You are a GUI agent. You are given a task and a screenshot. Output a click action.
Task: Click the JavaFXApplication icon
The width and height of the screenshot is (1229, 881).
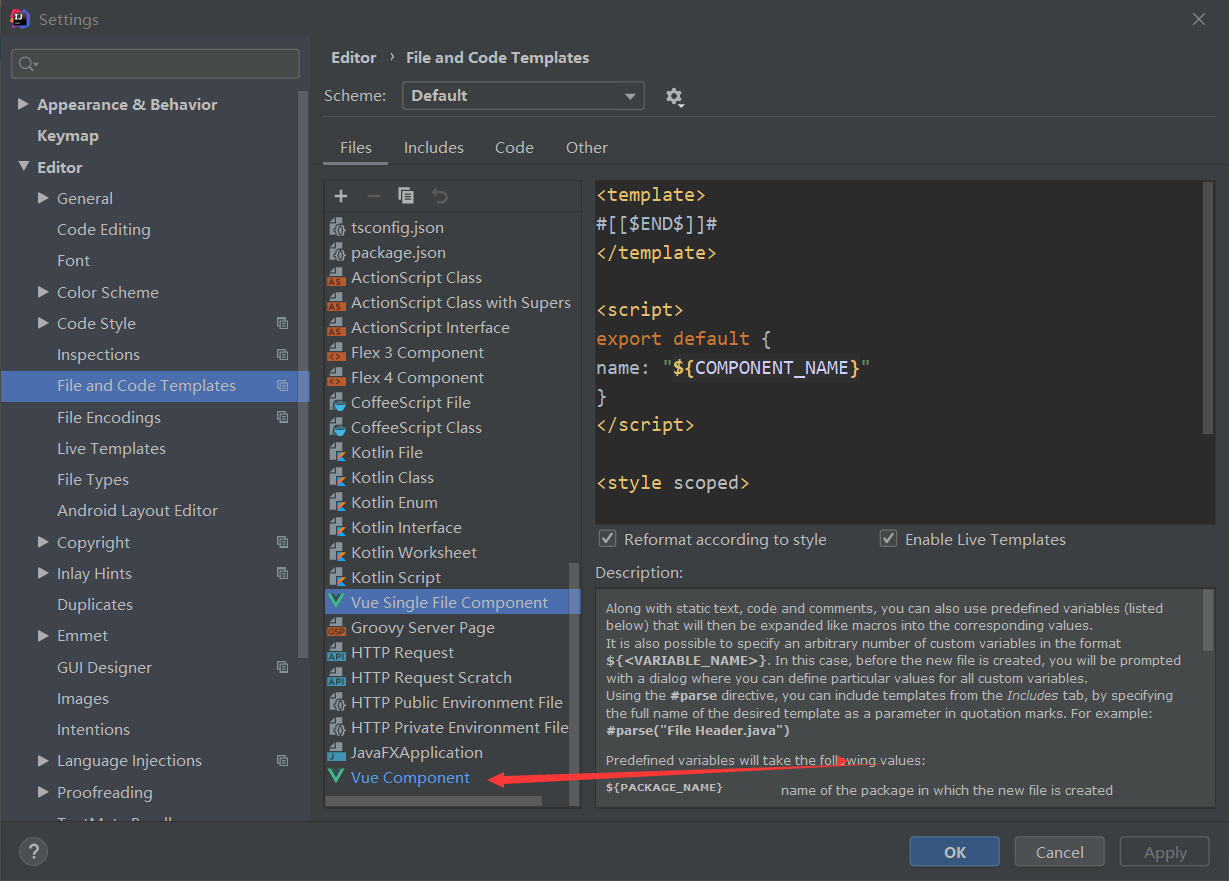coord(337,753)
